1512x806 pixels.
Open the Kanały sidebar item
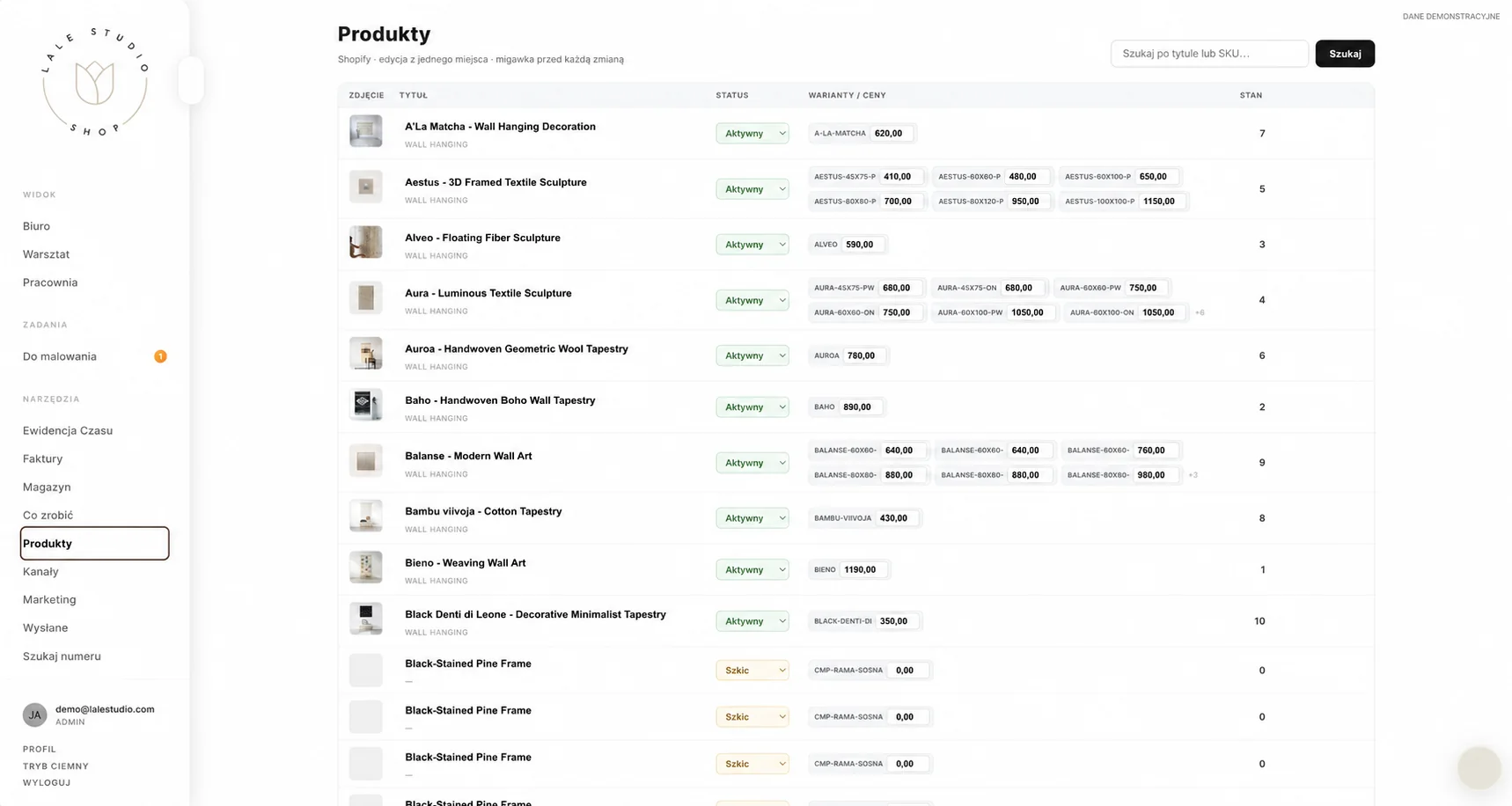coord(40,571)
